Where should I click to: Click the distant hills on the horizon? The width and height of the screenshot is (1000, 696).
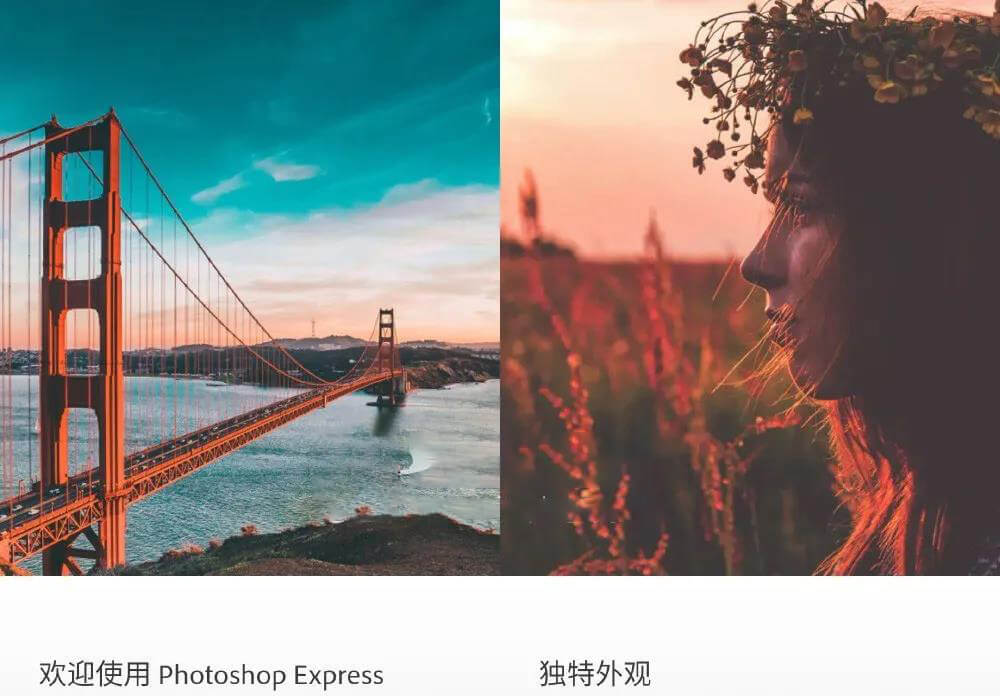(319, 344)
